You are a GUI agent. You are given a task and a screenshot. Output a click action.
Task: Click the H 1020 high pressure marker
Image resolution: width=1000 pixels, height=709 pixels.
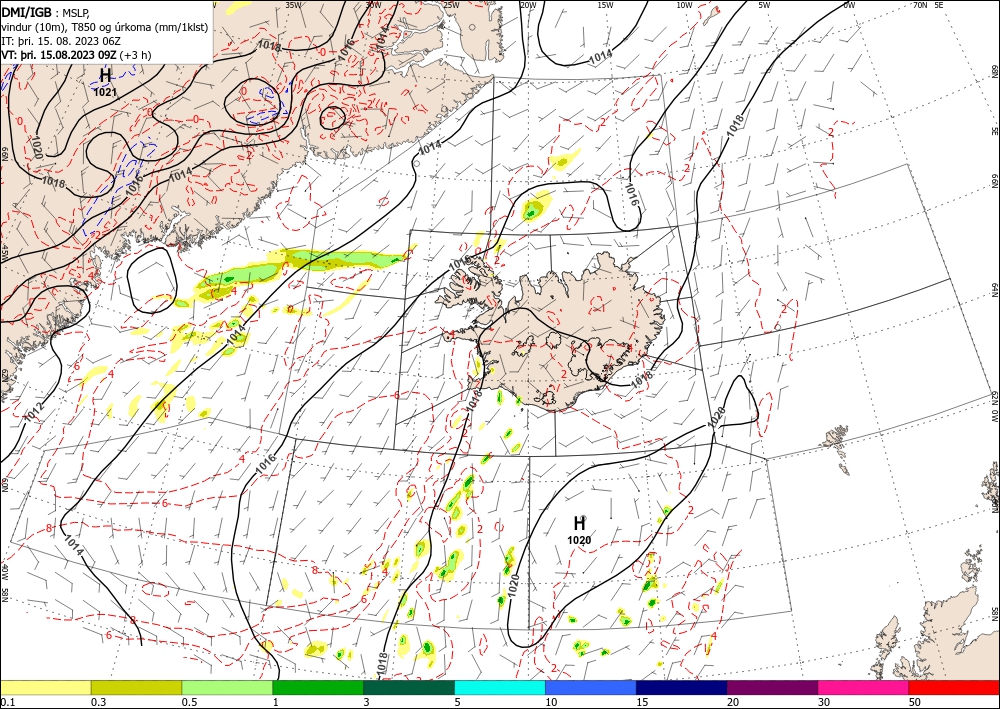point(579,530)
